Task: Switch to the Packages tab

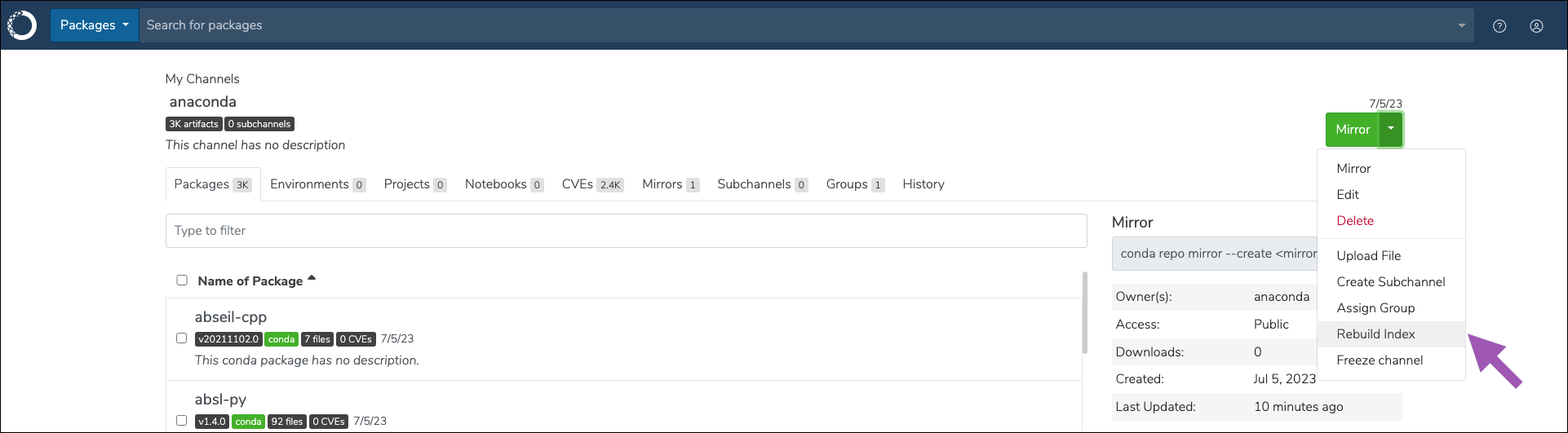Action: (213, 184)
